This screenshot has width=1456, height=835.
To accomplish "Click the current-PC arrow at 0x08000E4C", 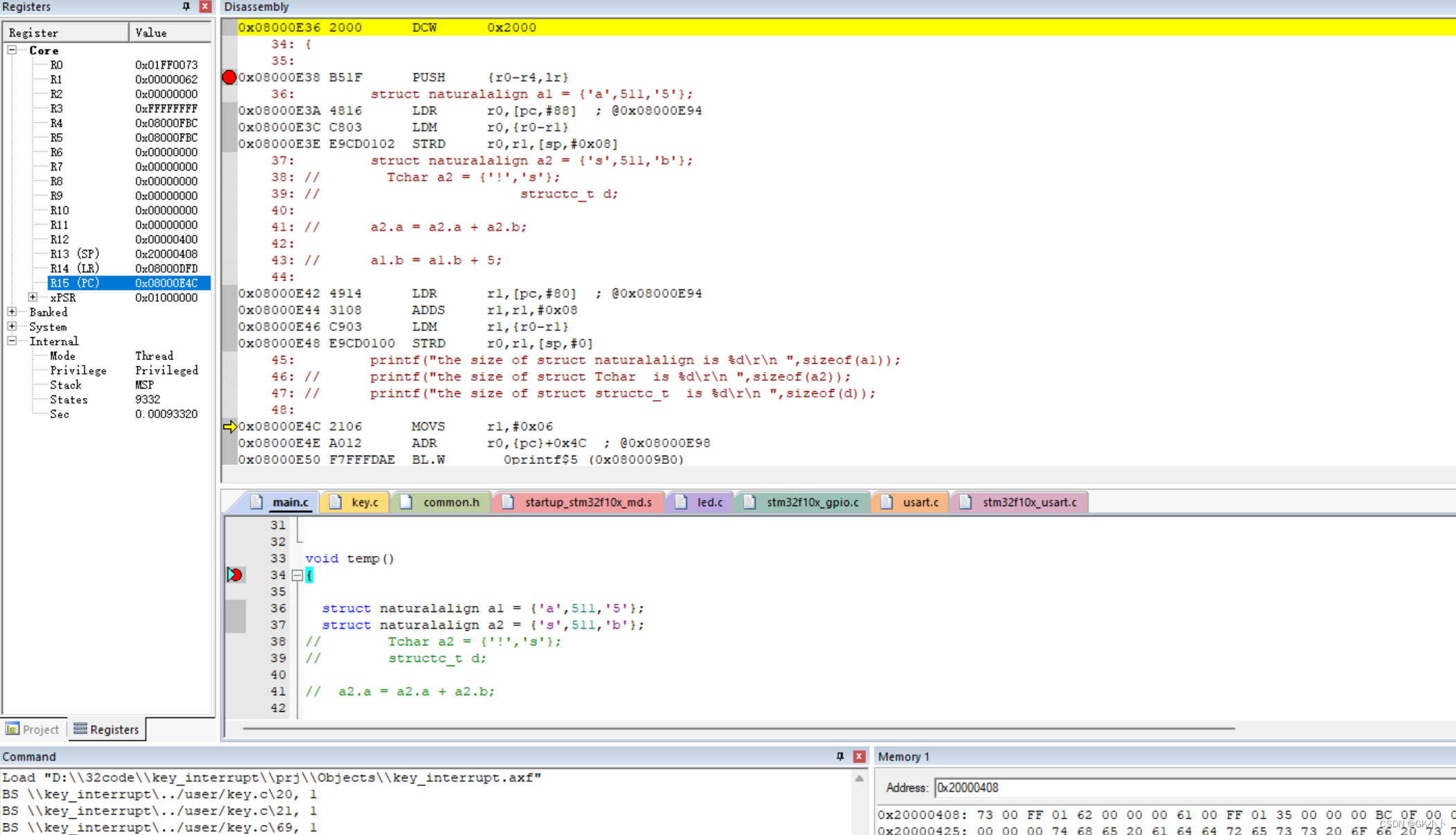I will [230, 427].
